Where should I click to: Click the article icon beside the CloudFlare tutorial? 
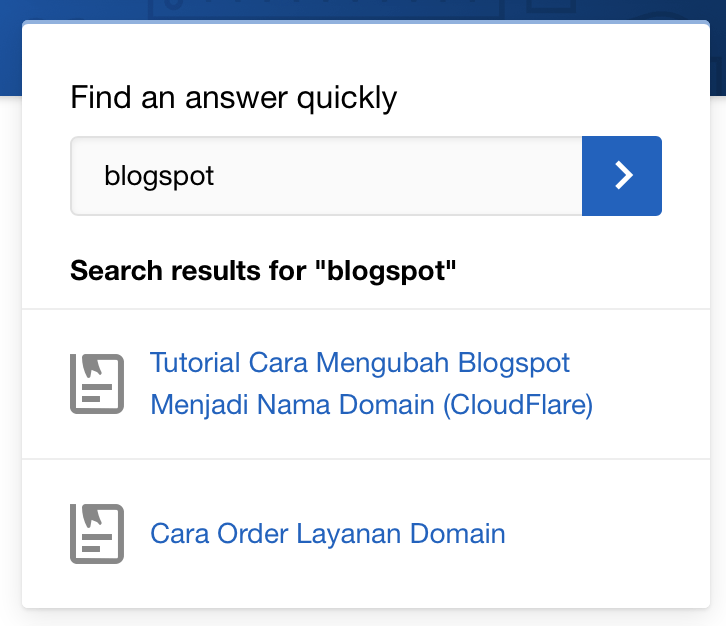[x=97, y=384]
